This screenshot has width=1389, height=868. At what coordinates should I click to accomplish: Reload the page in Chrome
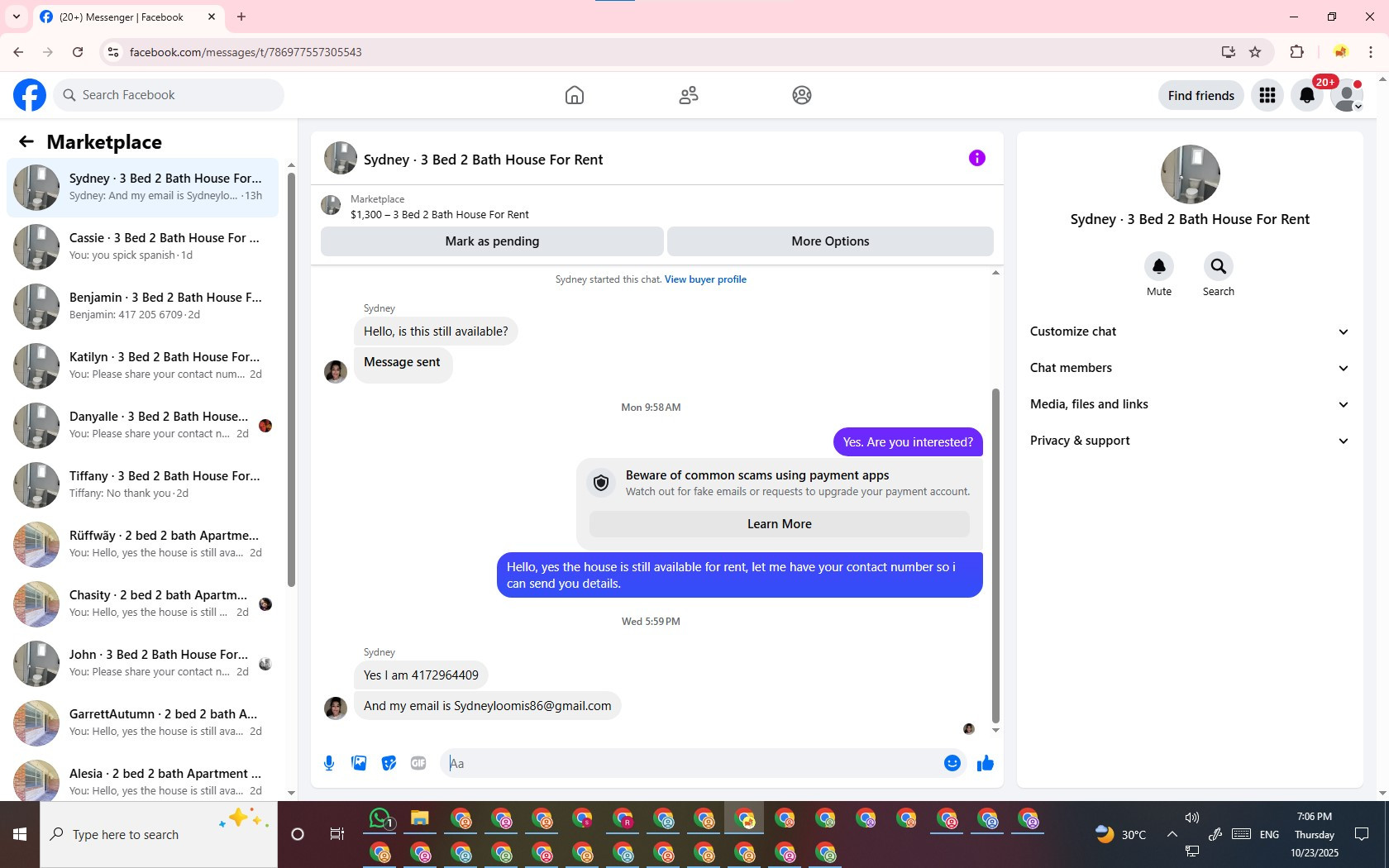pyautogui.click(x=78, y=52)
